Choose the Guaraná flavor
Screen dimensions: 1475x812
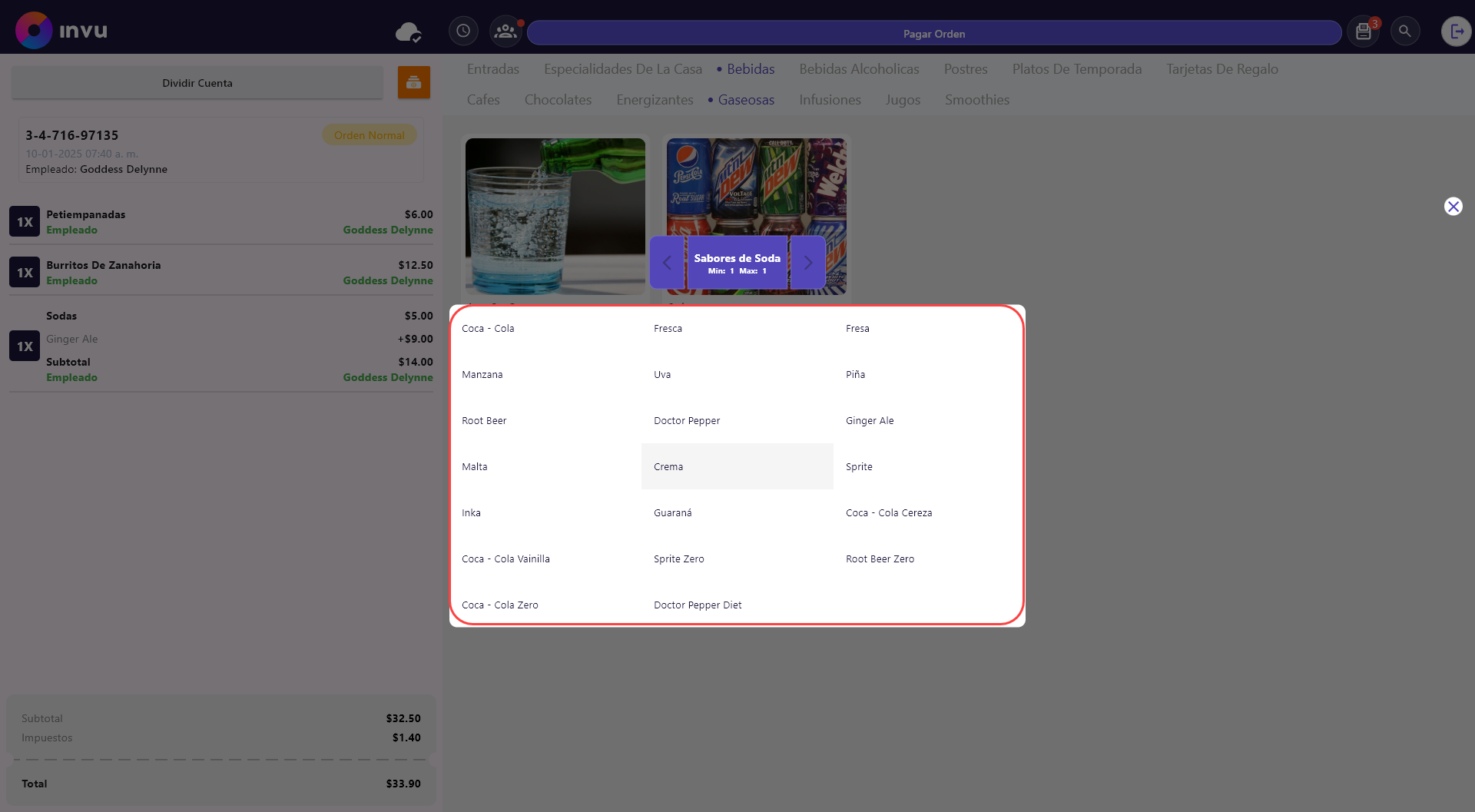(x=737, y=512)
